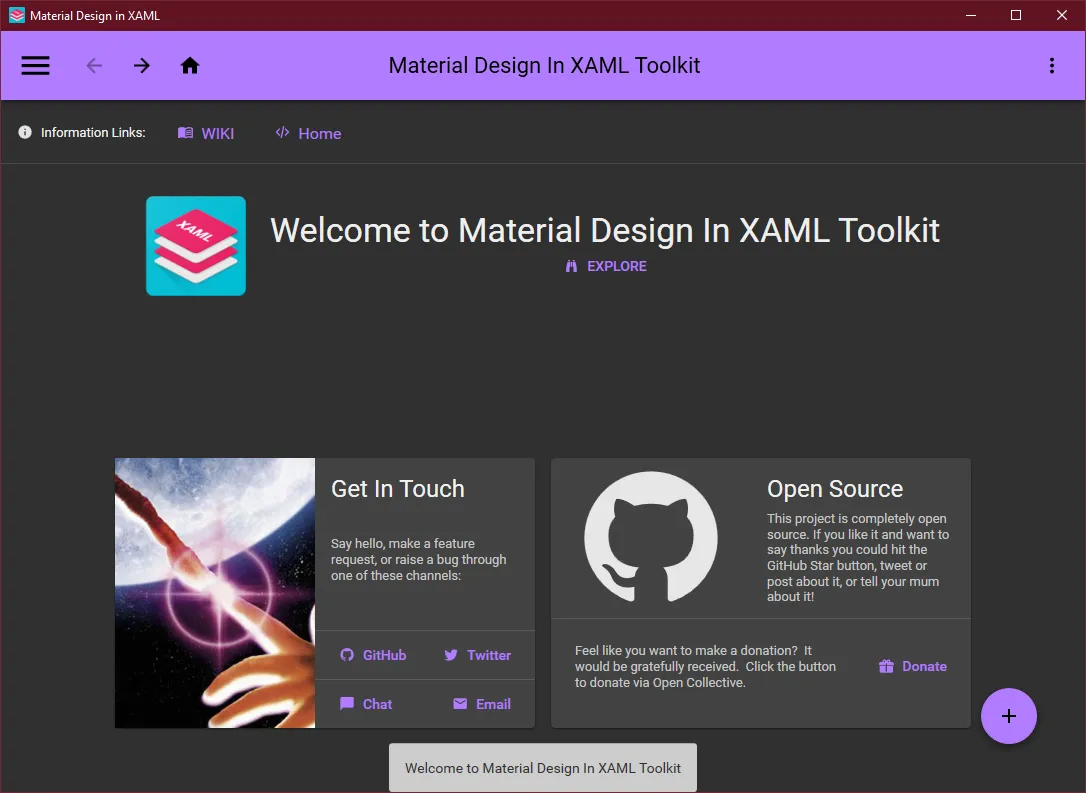Maximize the Material Design in XAML window
Screen dimensions: 1086x793
click(1016, 15)
